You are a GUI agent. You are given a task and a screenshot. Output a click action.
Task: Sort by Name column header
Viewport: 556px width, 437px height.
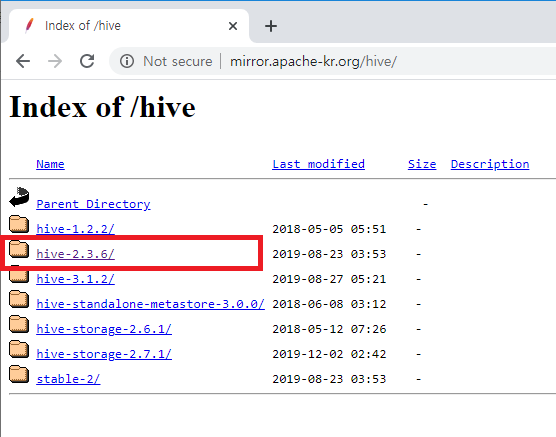click(x=50, y=164)
